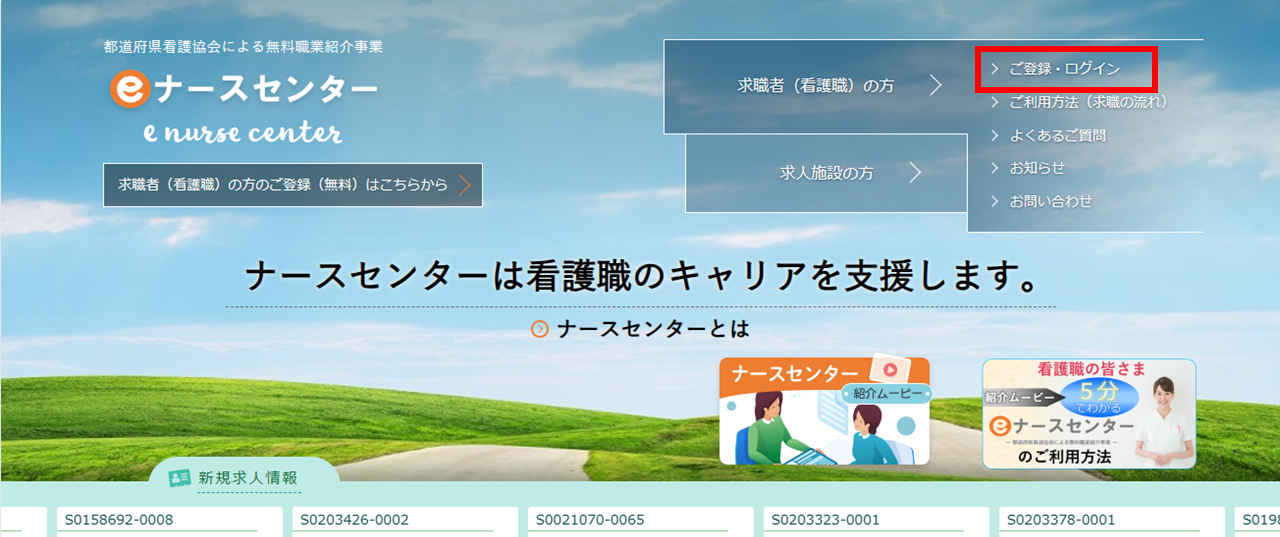This screenshot has height=537, width=1280.
Task: Open the 求職者（看護職）の方 menu
Action: pos(816,87)
